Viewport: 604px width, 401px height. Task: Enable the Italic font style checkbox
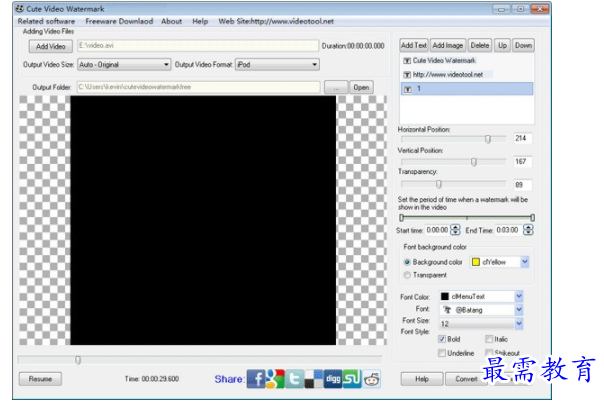[489, 339]
